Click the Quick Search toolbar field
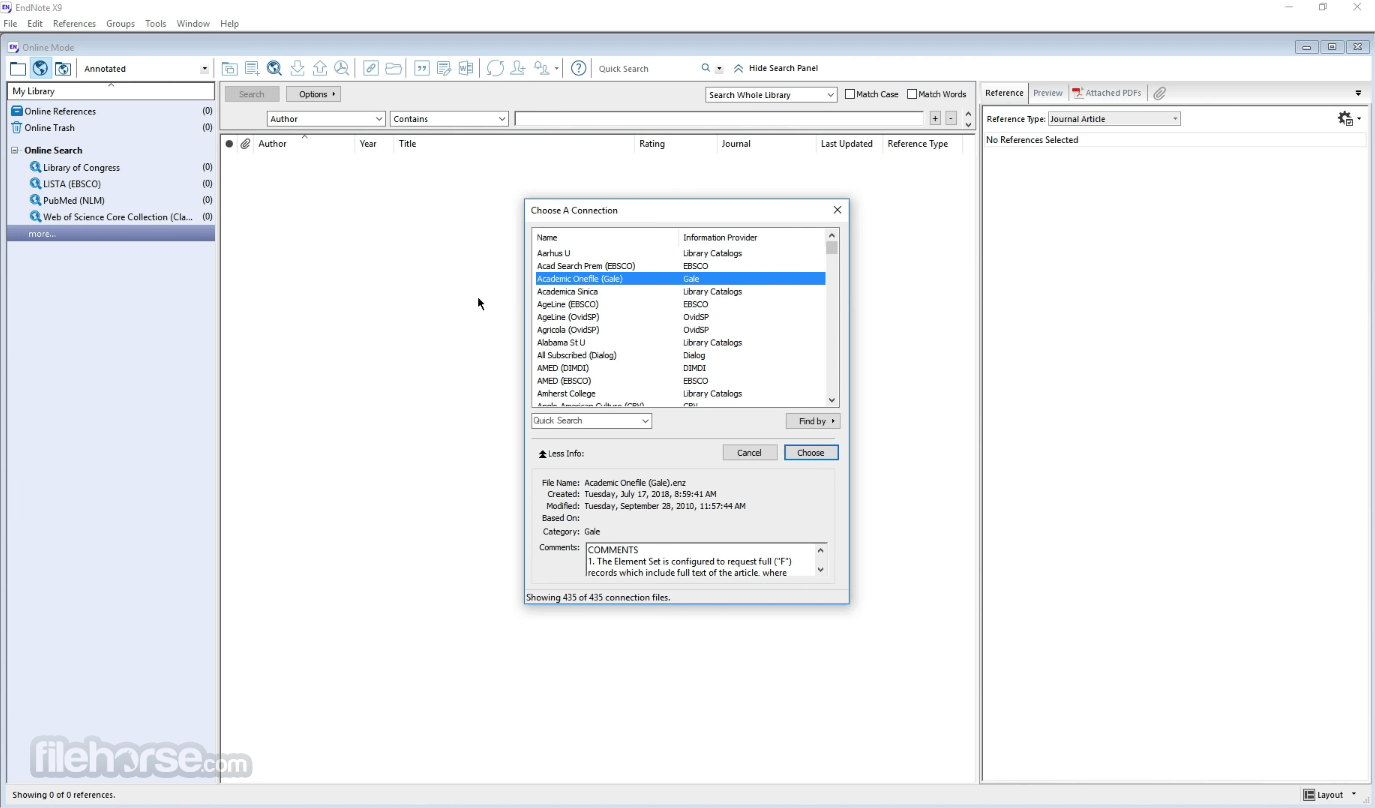This screenshot has width=1375, height=808. tap(646, 69)
